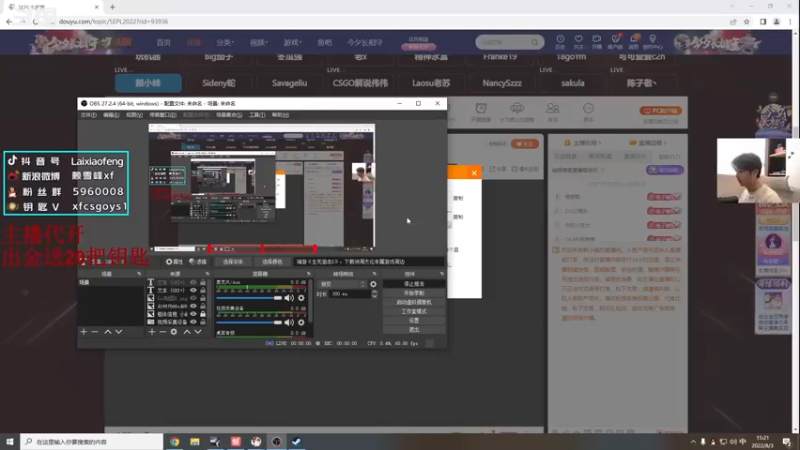Click the Douyu search magnifier icon

(x=535, y=42)
